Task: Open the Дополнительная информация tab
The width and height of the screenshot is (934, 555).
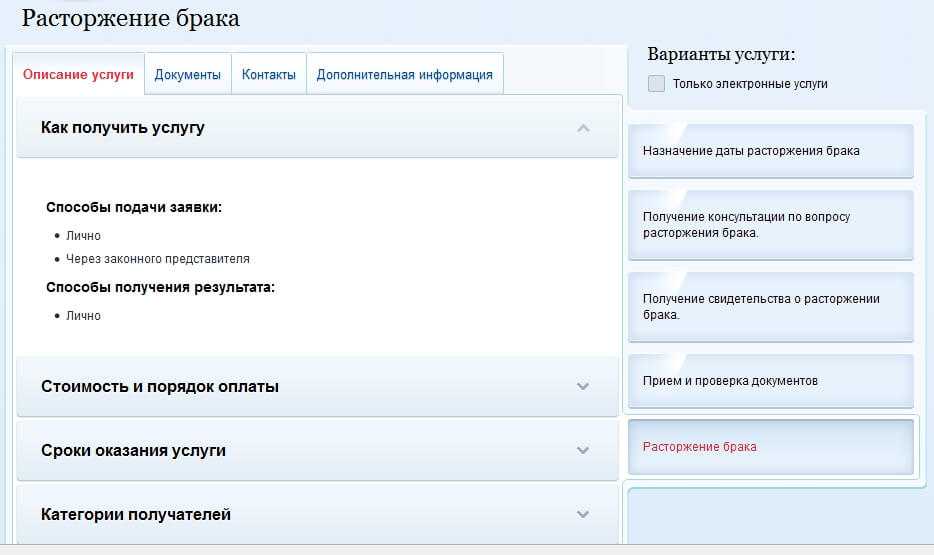Action: click(x=404, y=74)
